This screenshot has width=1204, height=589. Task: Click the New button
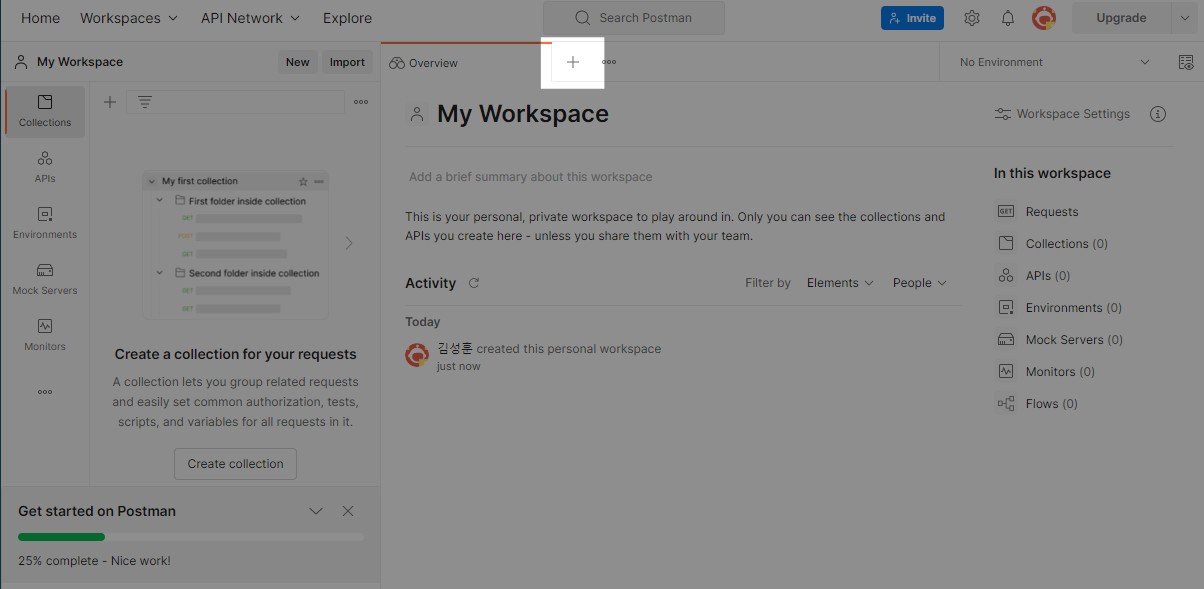(298, 62)
